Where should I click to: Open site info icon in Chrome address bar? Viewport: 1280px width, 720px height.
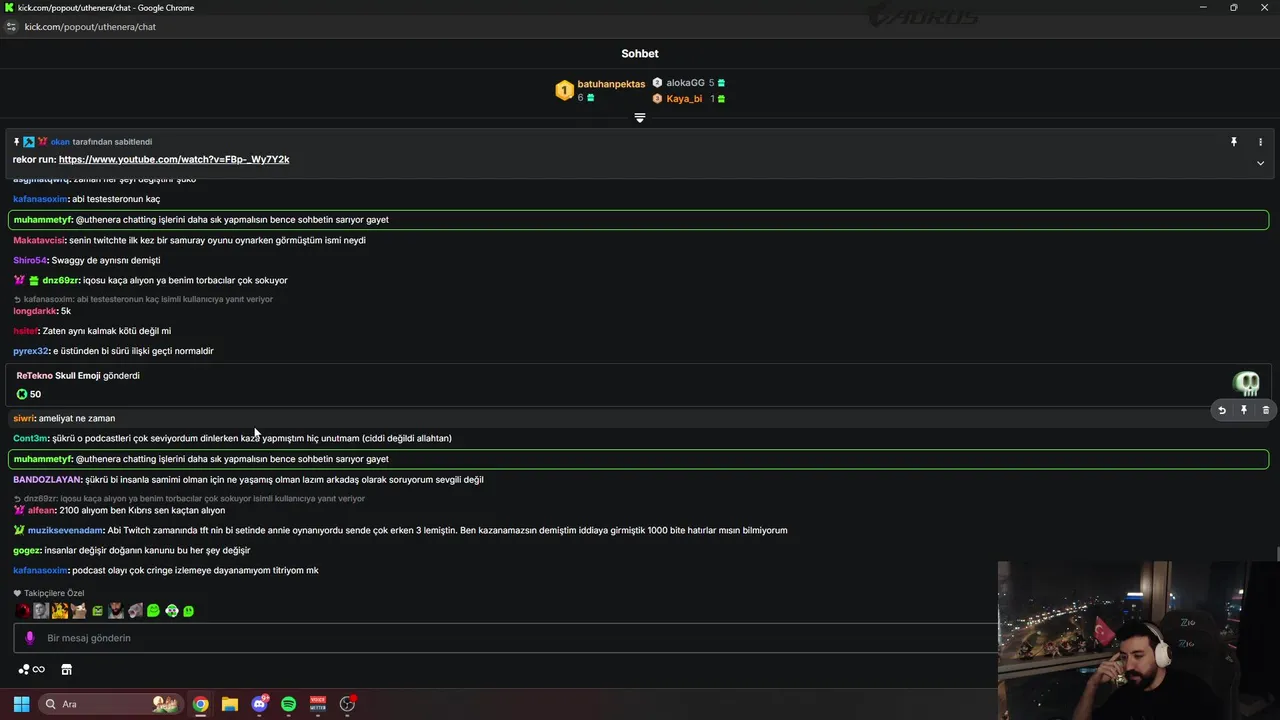11,27
